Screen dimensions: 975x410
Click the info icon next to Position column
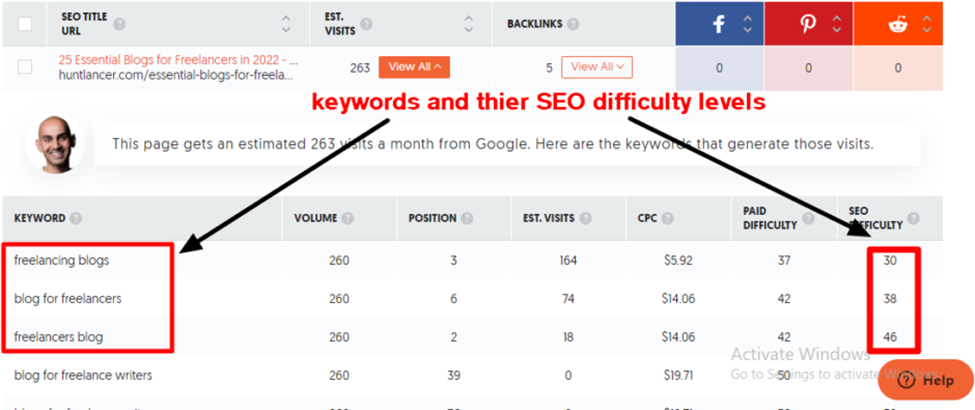point(467,218)
